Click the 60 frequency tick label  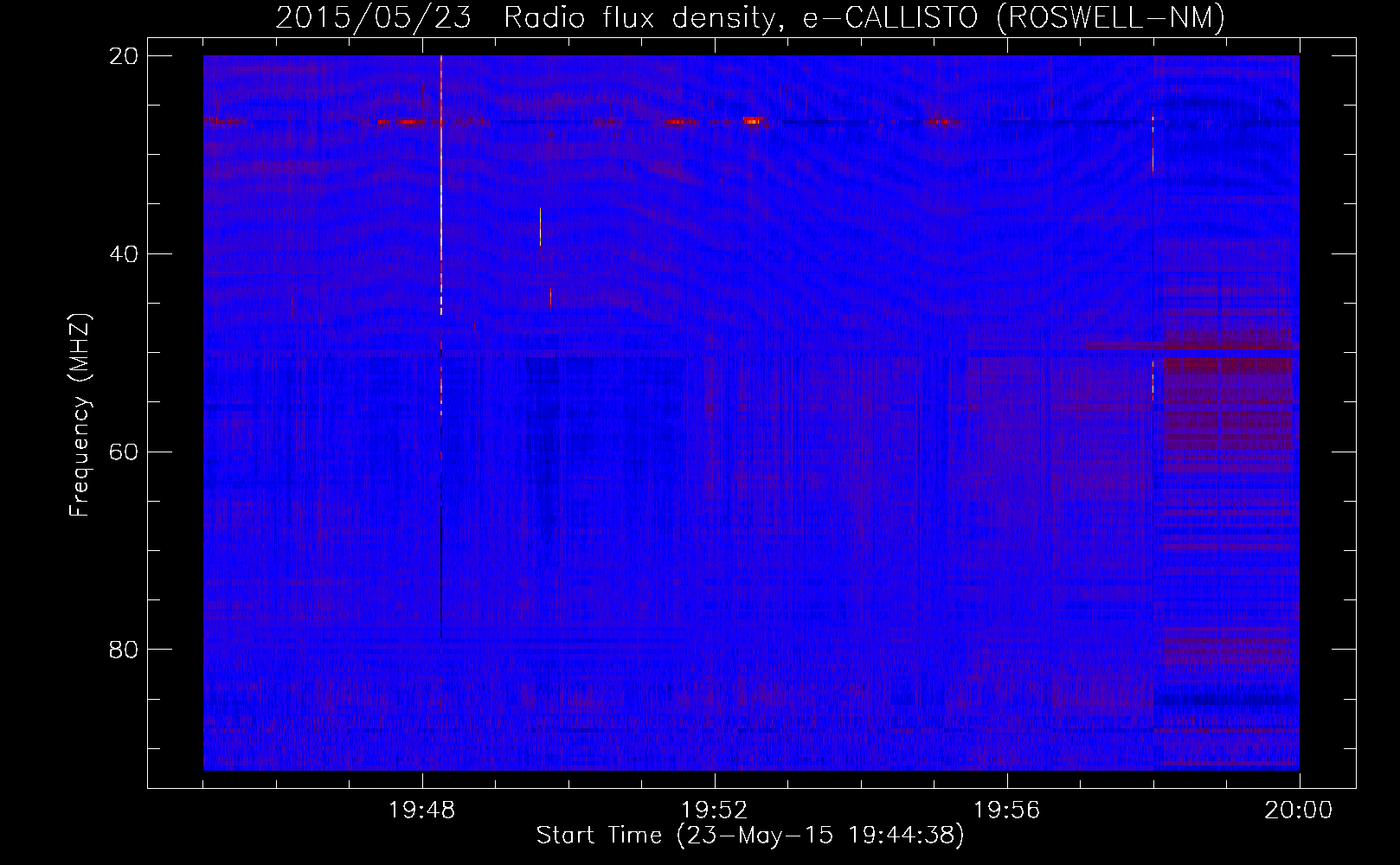(124, 452)
